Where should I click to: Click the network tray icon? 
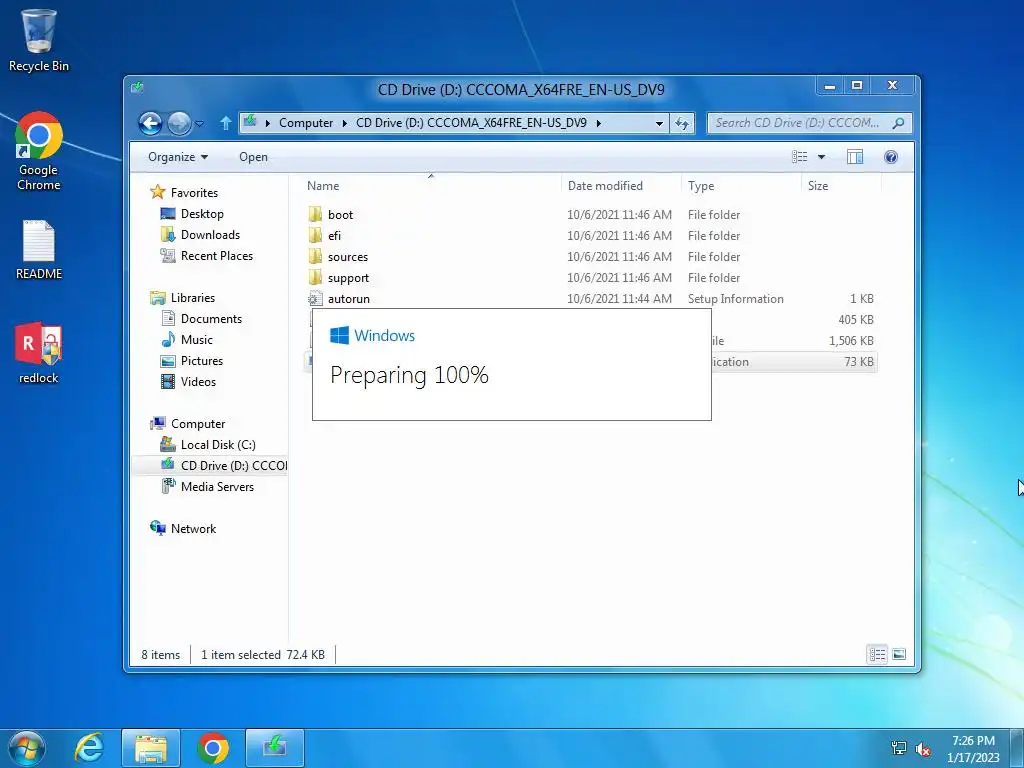coord(899,749)
